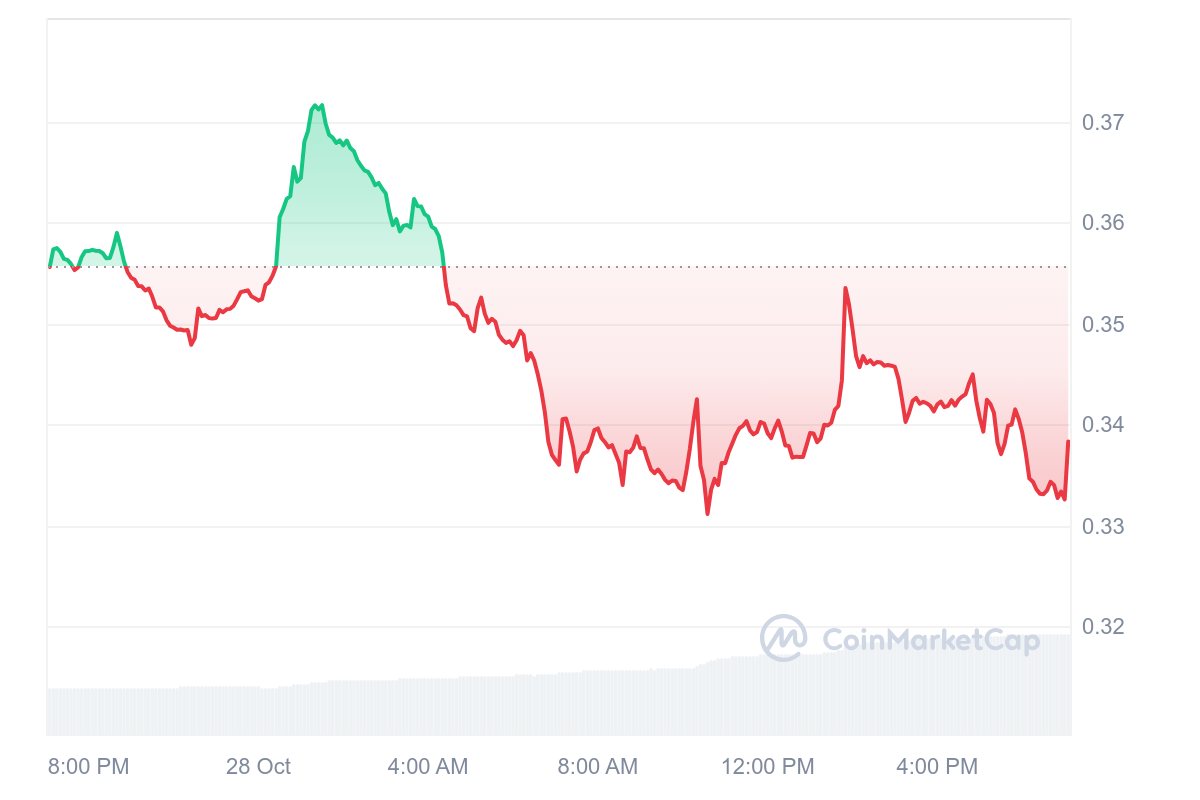
Task: Click the 0.37 price axis label
Action: [1103, 123]
